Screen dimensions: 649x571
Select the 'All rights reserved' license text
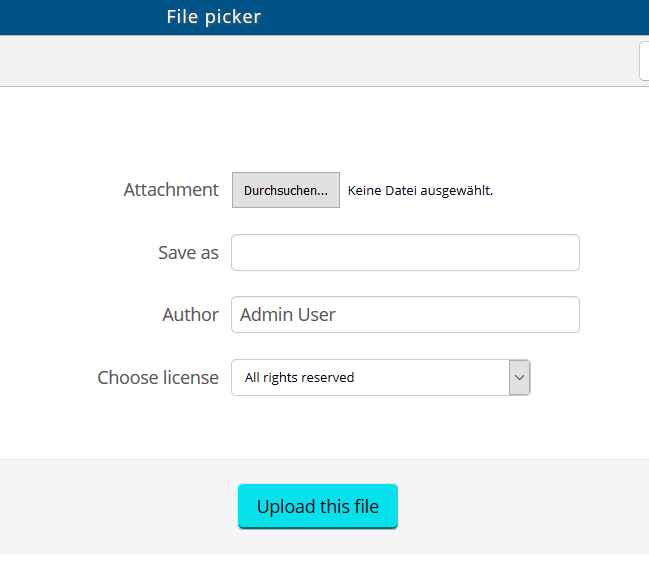point(299,378)
